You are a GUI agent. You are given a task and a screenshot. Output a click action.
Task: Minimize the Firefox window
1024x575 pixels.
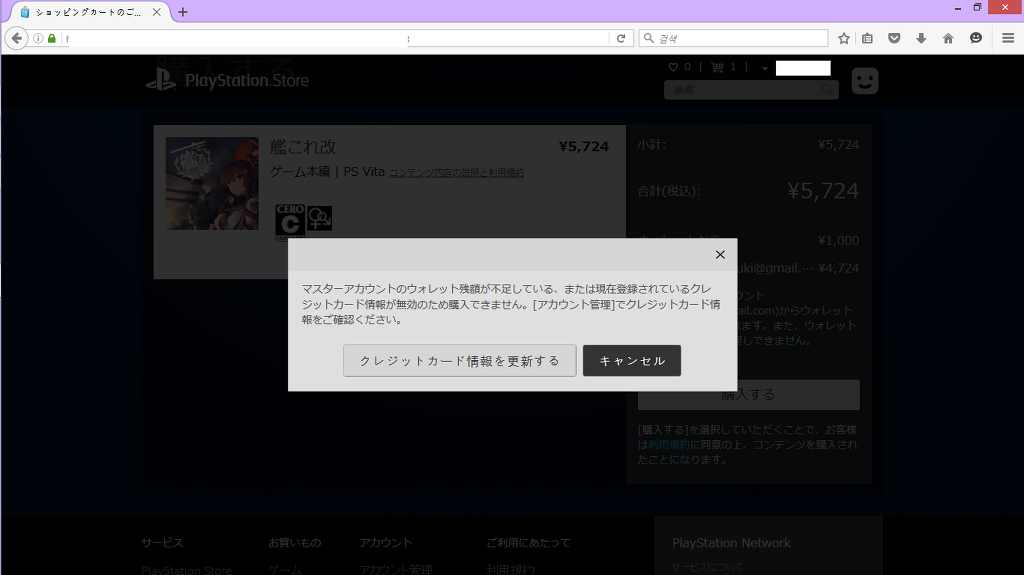coord(957,8)
